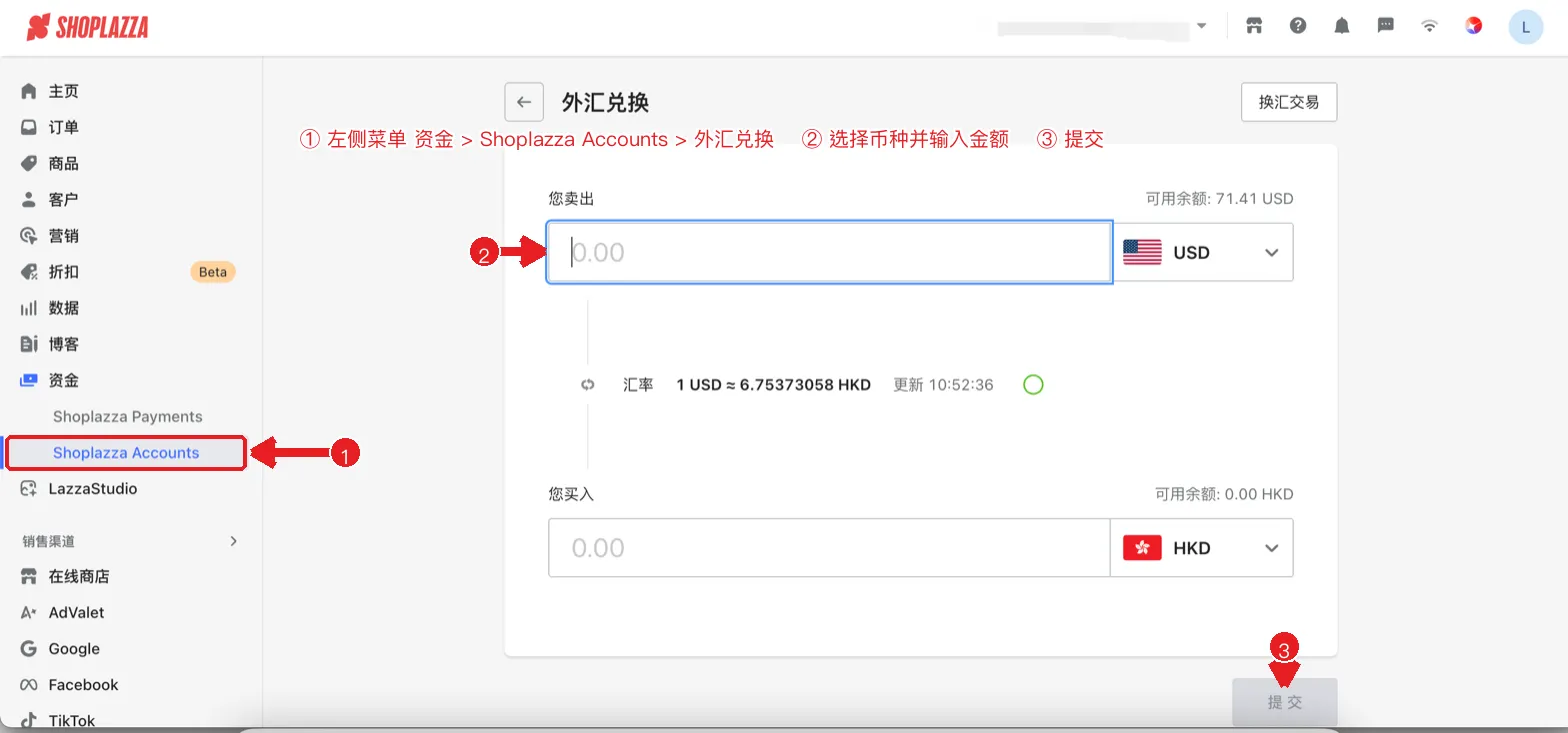This screenshot has height=733, width=1568.
Task: Click the 更新 10:52:36 timestamp
Action: coord(943,385)
